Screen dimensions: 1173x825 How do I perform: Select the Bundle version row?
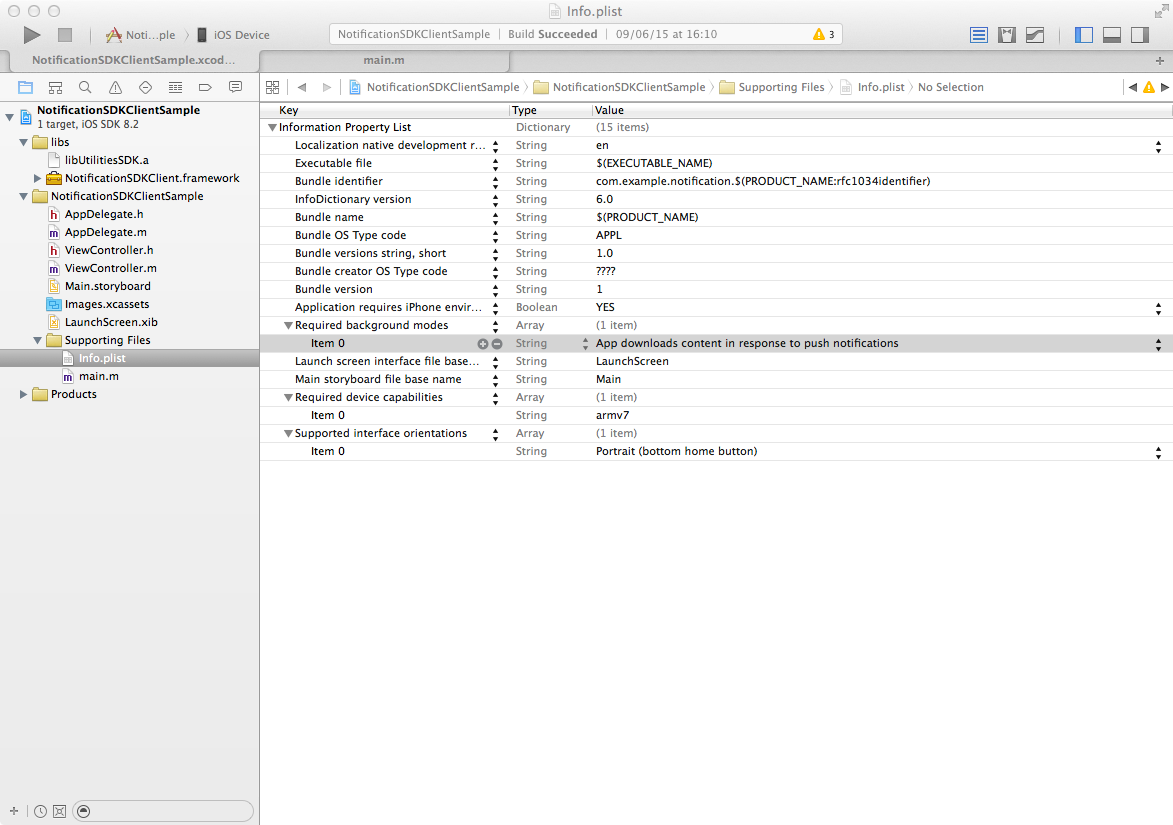pos(716,289)
